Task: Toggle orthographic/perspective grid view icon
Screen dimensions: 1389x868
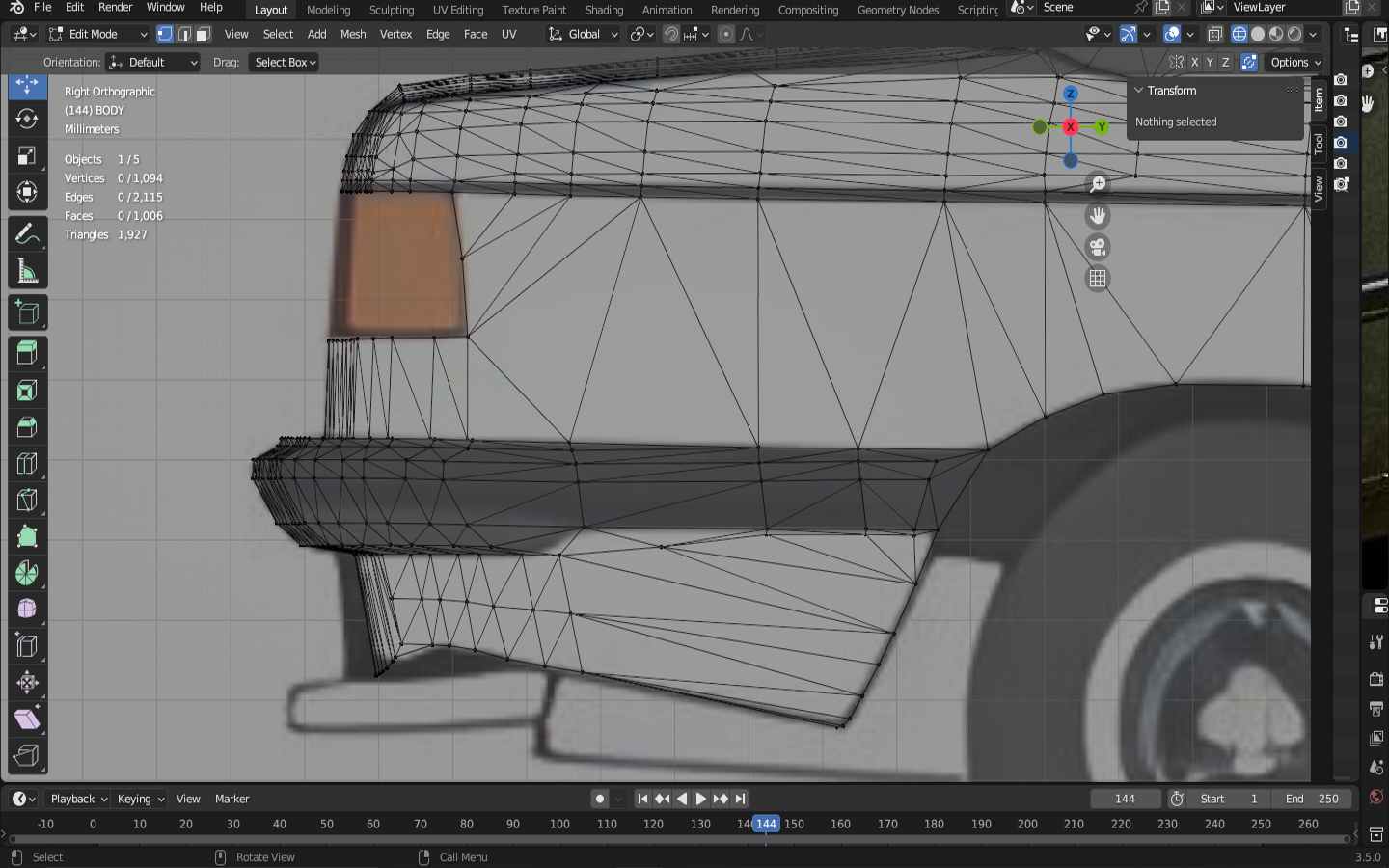Action: pyautogui.click(x=1098, y=279)
